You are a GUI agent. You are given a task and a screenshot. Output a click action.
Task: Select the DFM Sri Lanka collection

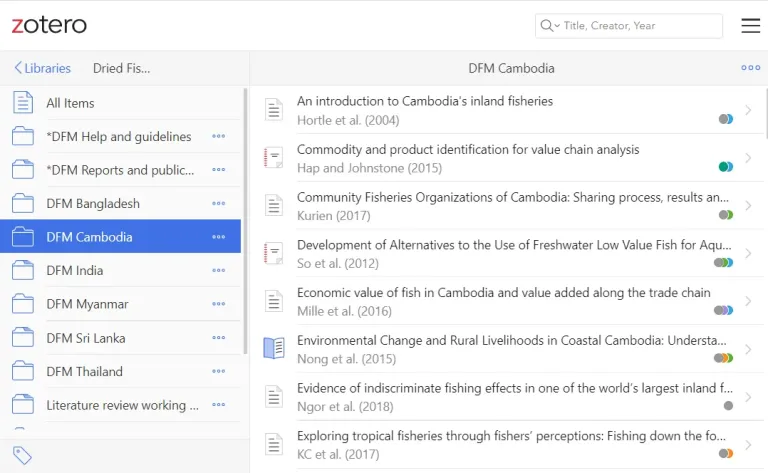point(86,338)
